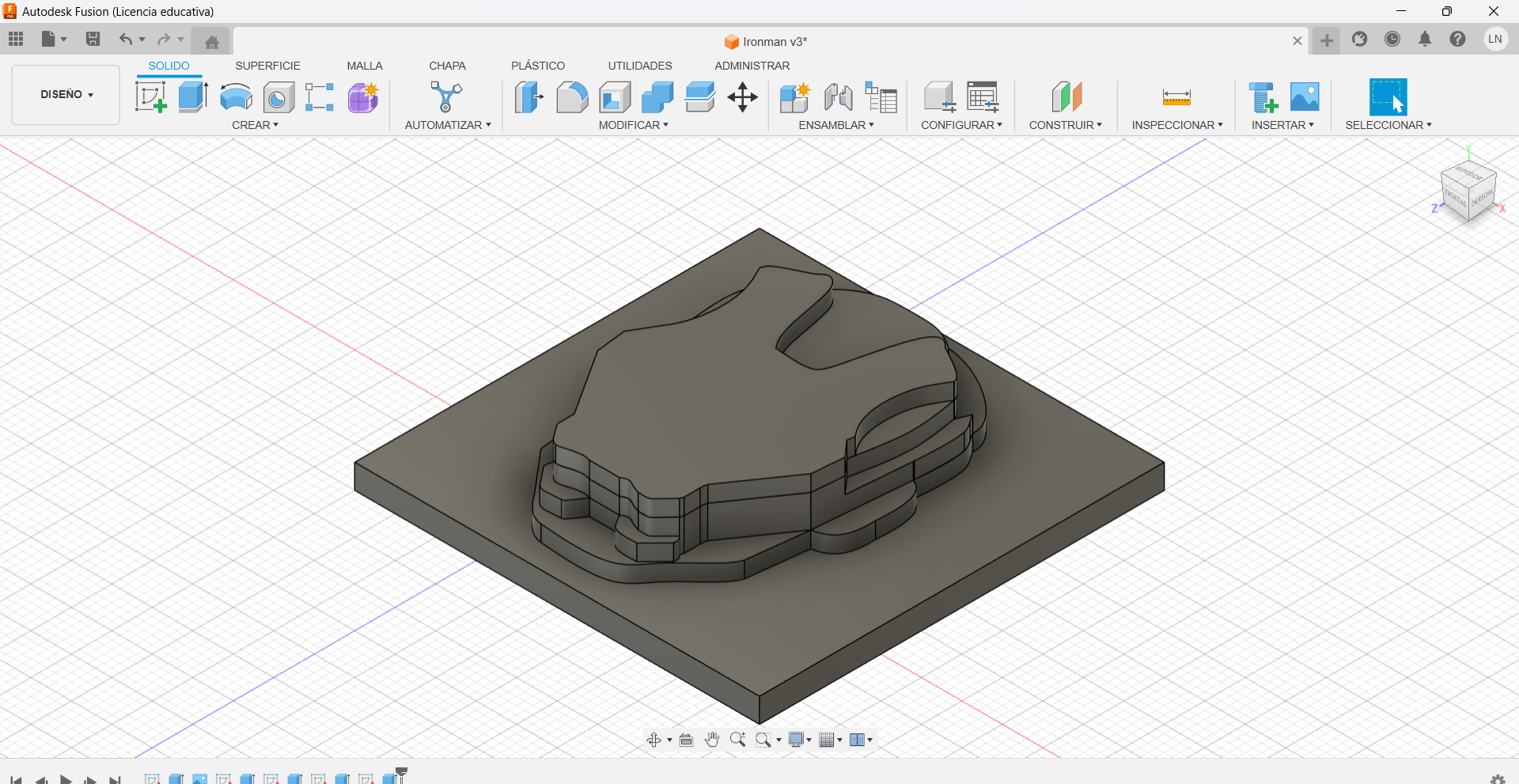Redo the last action
Screen dimensions: 1519x784
click(x=164, y=39)
